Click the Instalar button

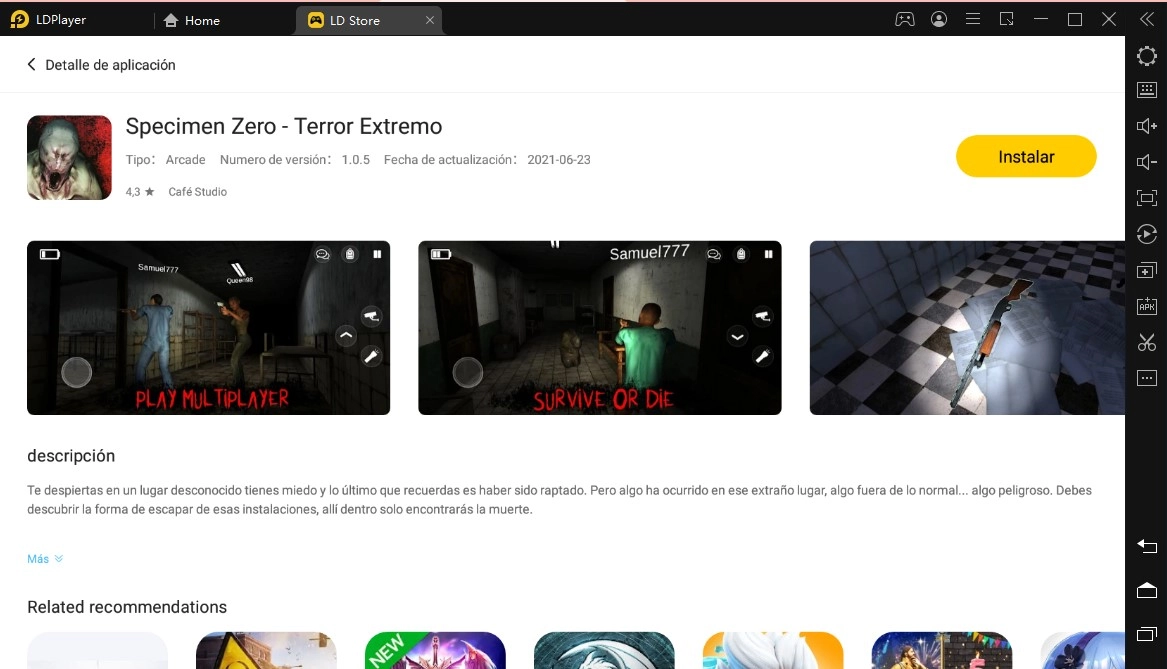pyautogui.click(x=1026, y=156)
